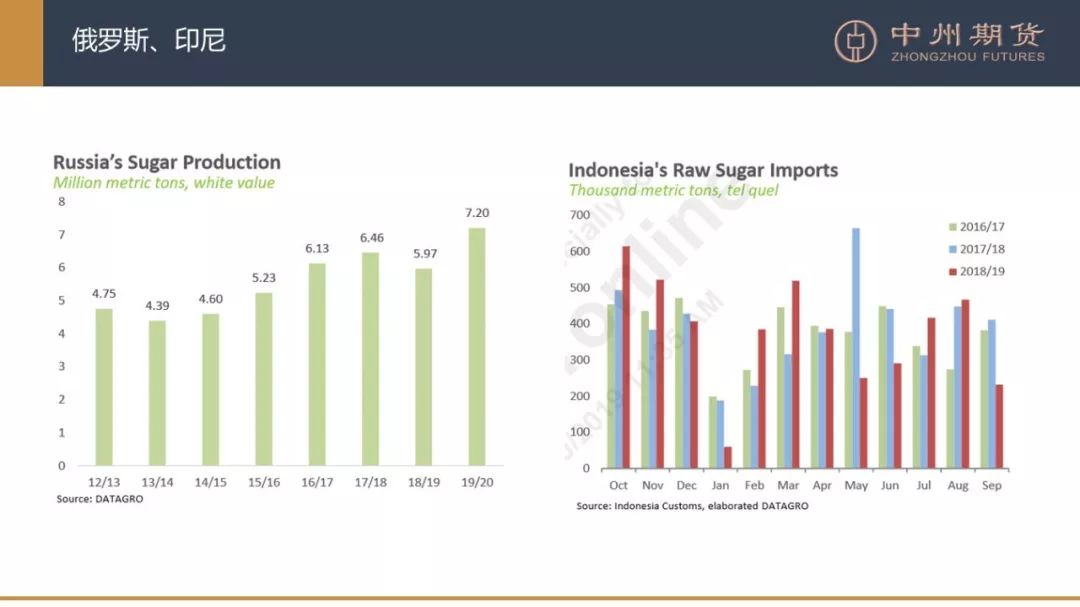Viewport: 1080px width, 607px height.
Task: Click the 12/13 bar labeled 4.75
Action: click(x=104, y=387)
